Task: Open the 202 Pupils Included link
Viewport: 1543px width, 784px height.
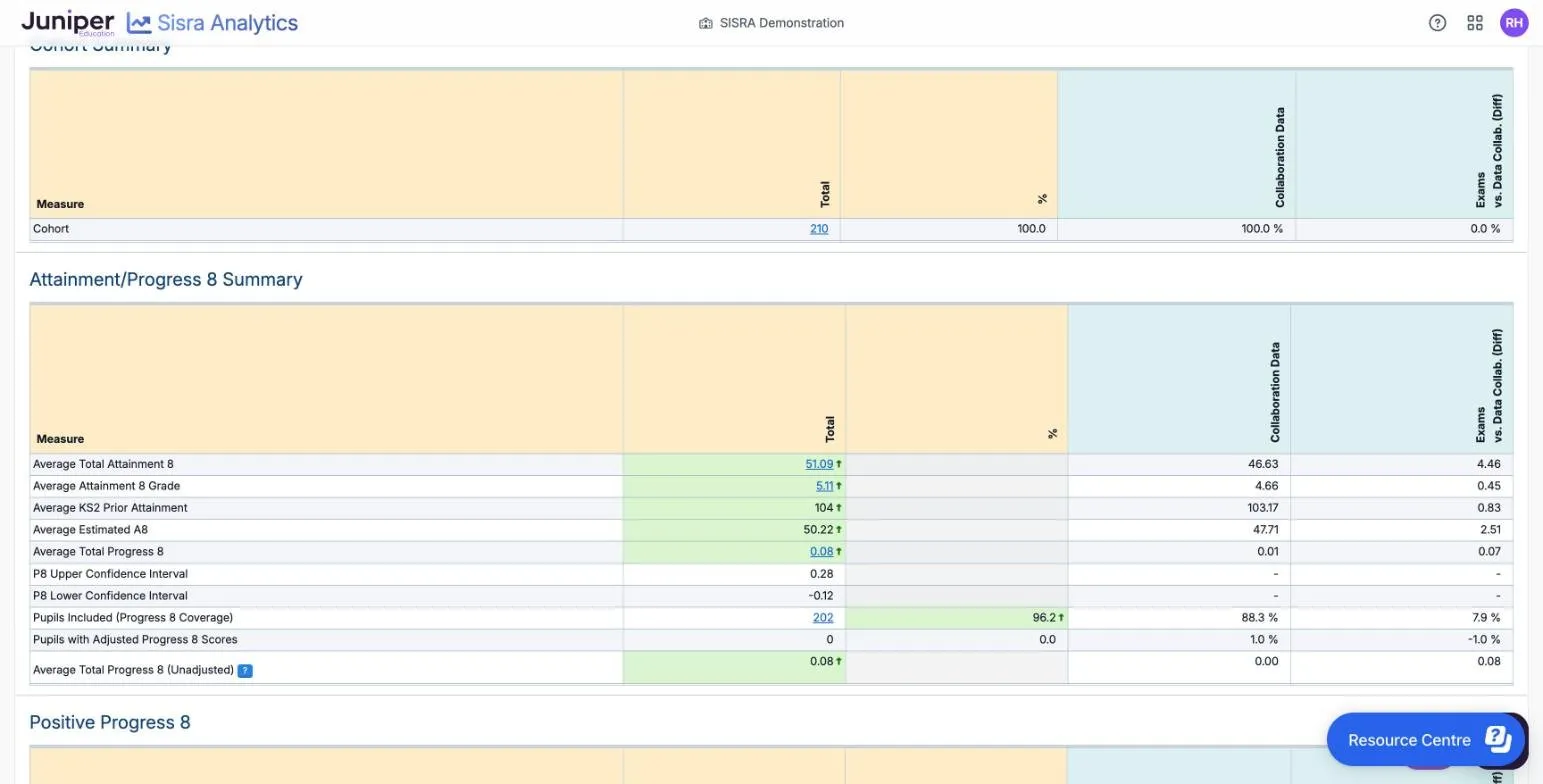Action: coord(823,618)
